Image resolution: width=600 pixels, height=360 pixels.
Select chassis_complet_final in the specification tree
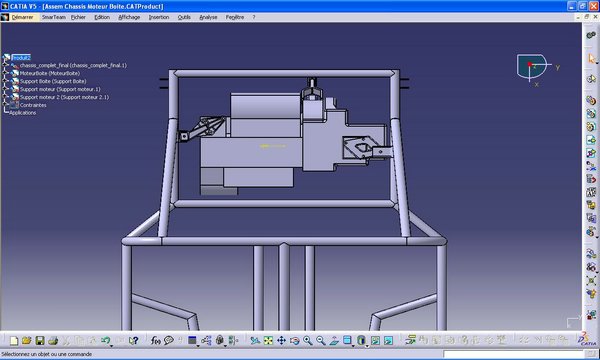73,65
